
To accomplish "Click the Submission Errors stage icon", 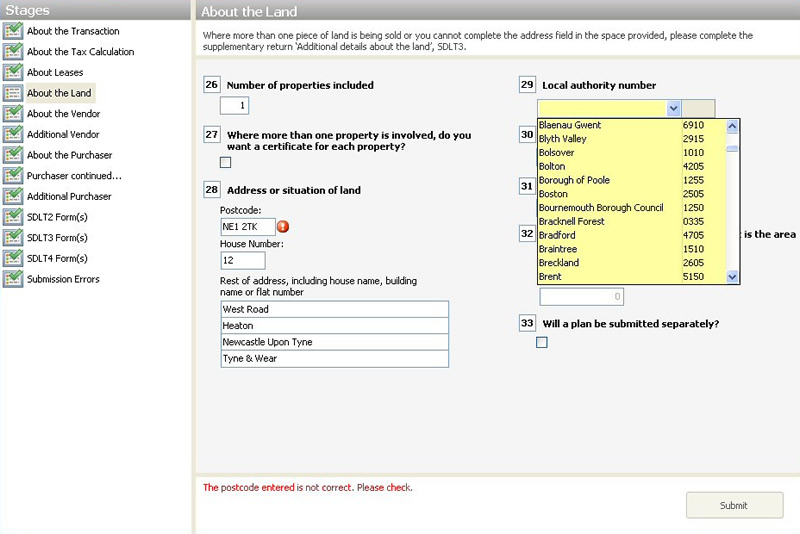I will pos(13,279).
